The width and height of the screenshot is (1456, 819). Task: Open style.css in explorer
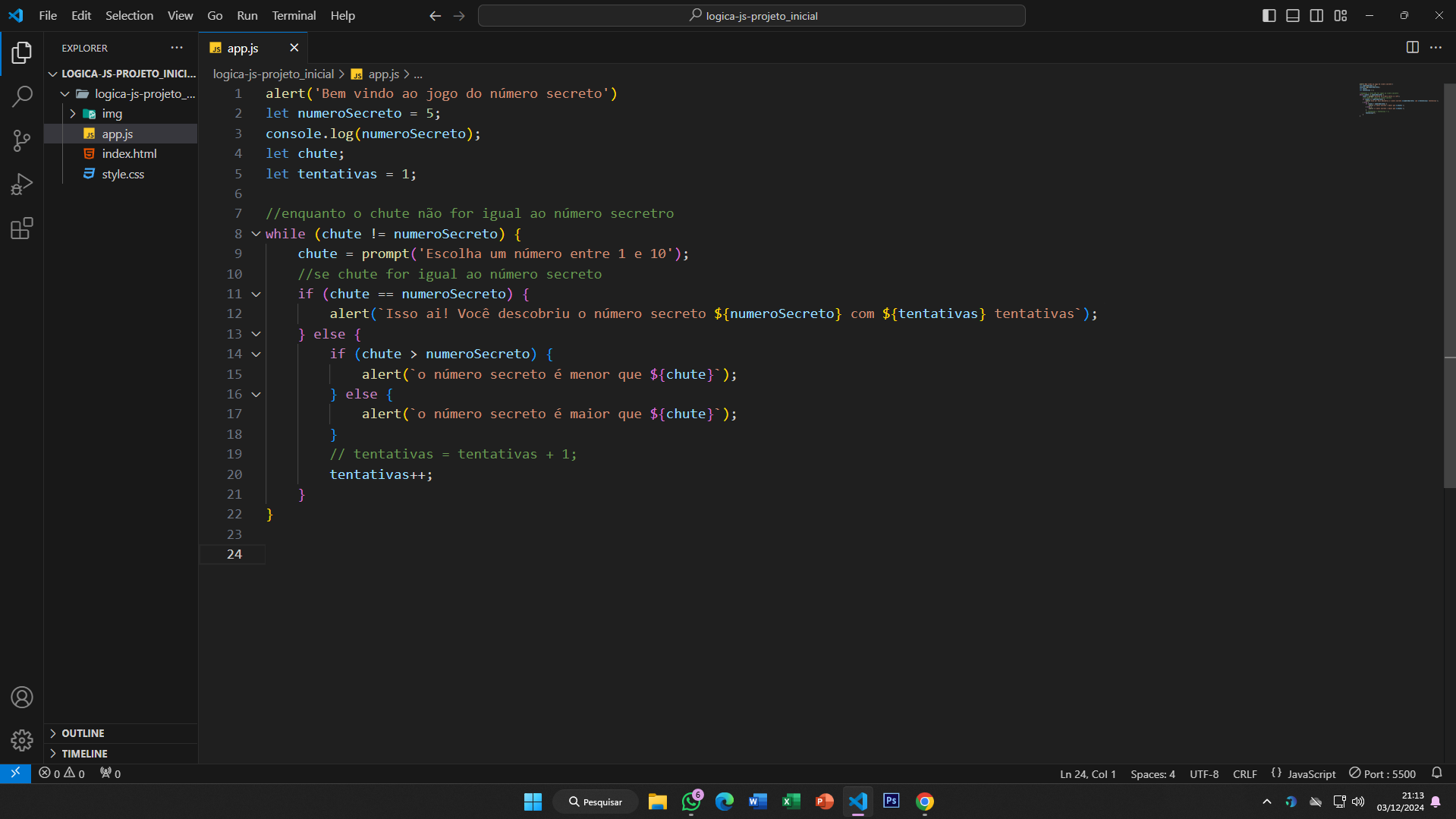point(121,174)
